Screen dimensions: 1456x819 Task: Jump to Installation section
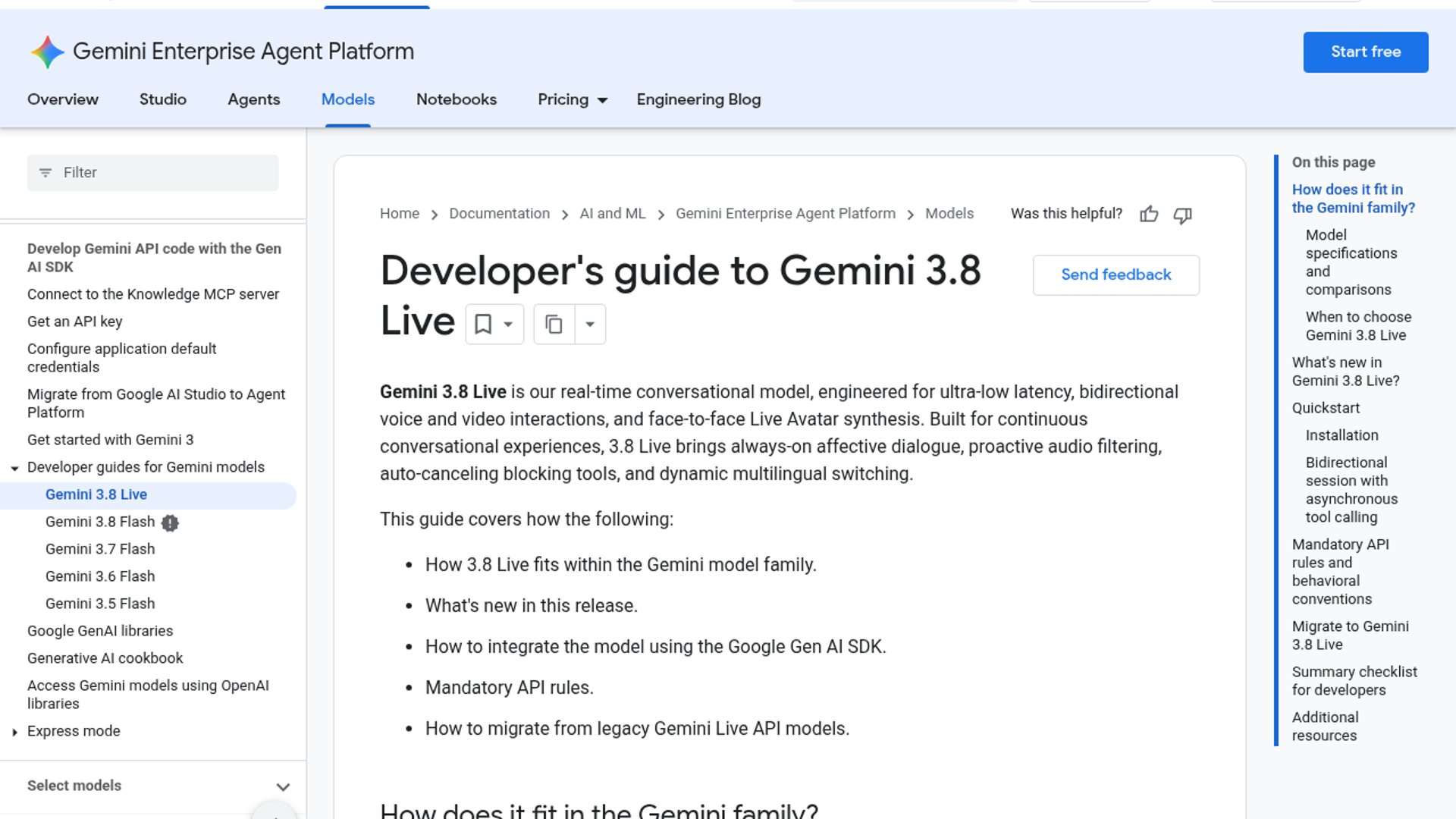1342,435
